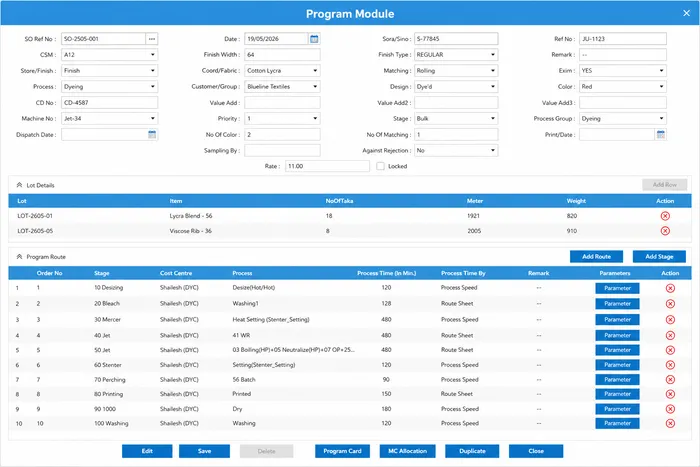Click the Sampling By field
This screenshot has width=700, height=467.
tap(282, 150)
